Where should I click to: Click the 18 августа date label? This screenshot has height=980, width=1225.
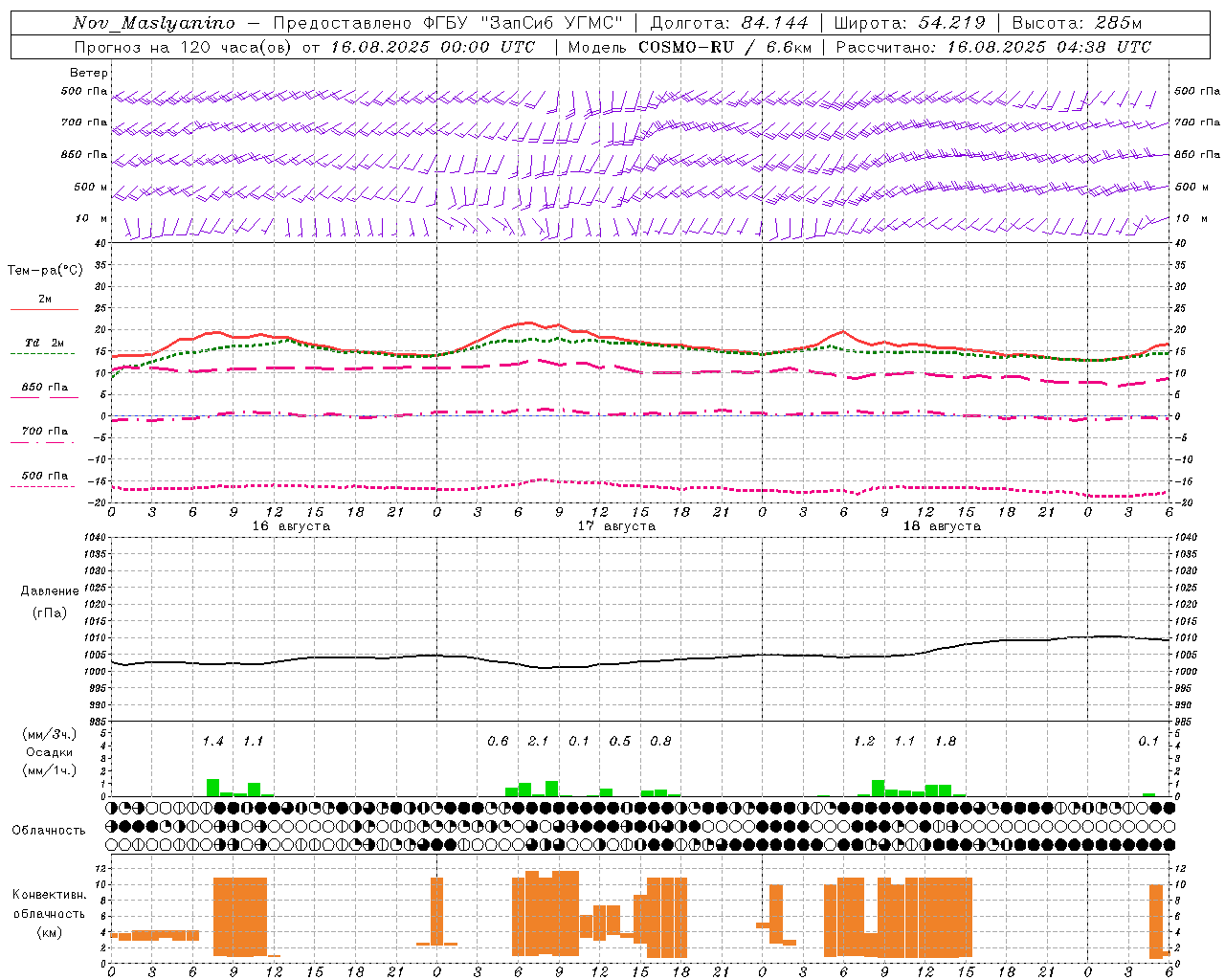click(942, 525)
